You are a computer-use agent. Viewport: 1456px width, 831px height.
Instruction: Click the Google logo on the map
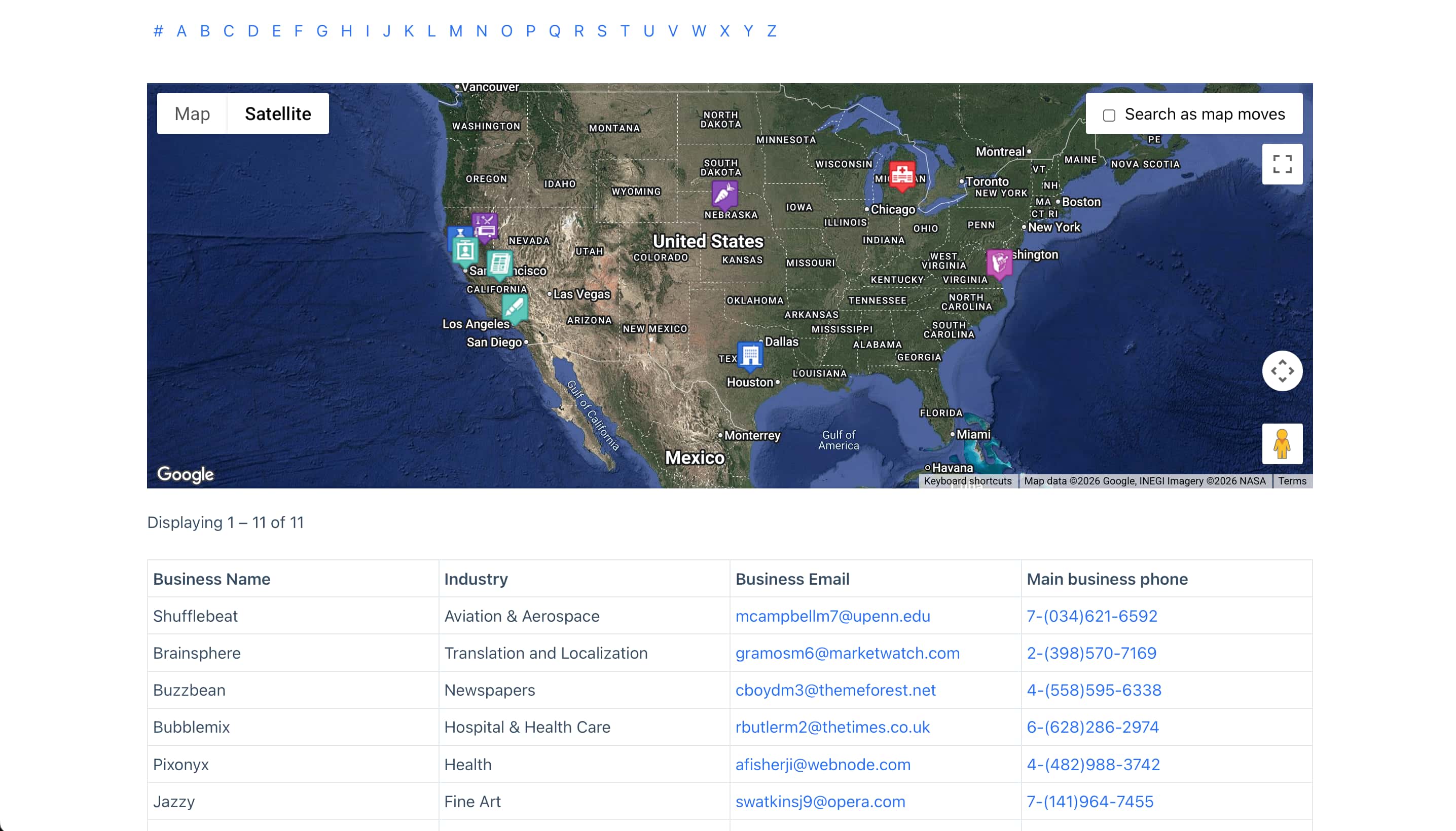pyautogui.click(x=185, y=474)
